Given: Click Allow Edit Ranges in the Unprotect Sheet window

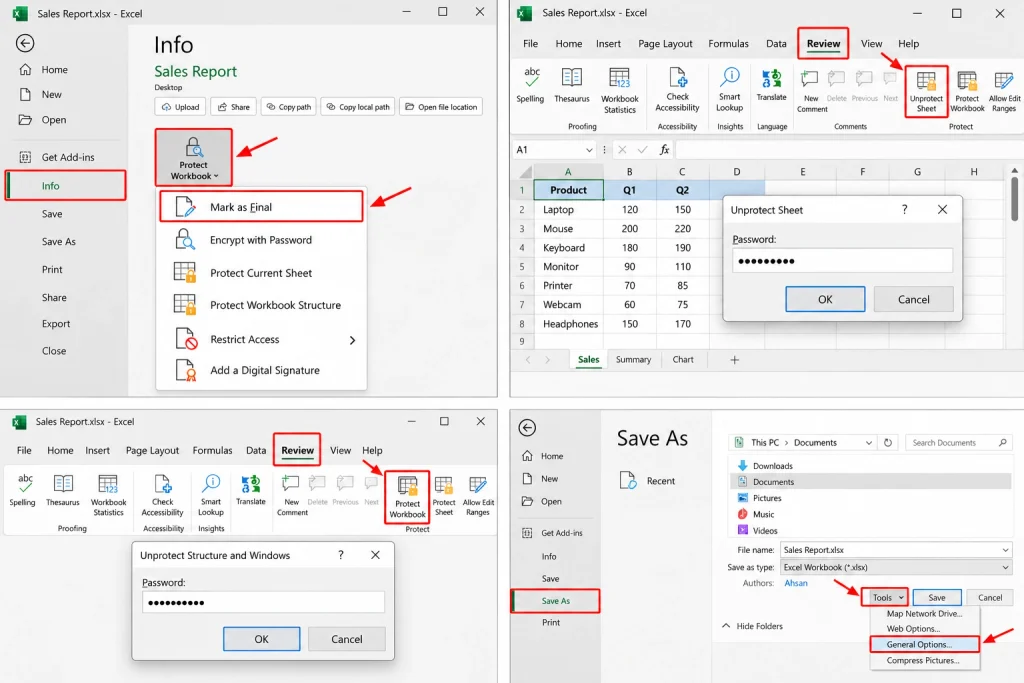Looking at the screenshot, I should (x=1004, y=91).
